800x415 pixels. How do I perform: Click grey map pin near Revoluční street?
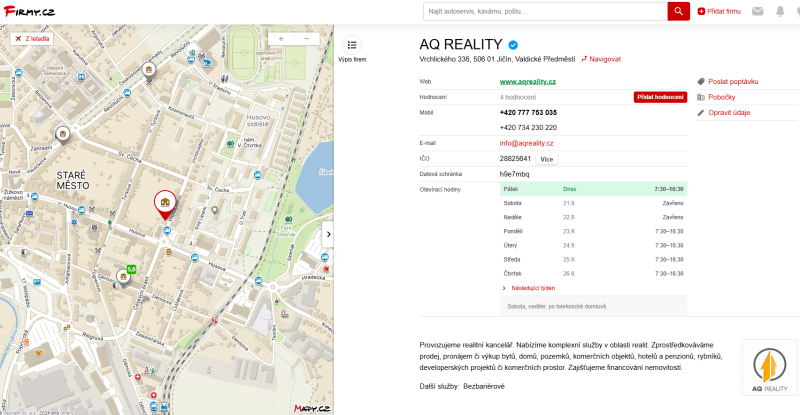pyautogui.click(x=148, y=69)
